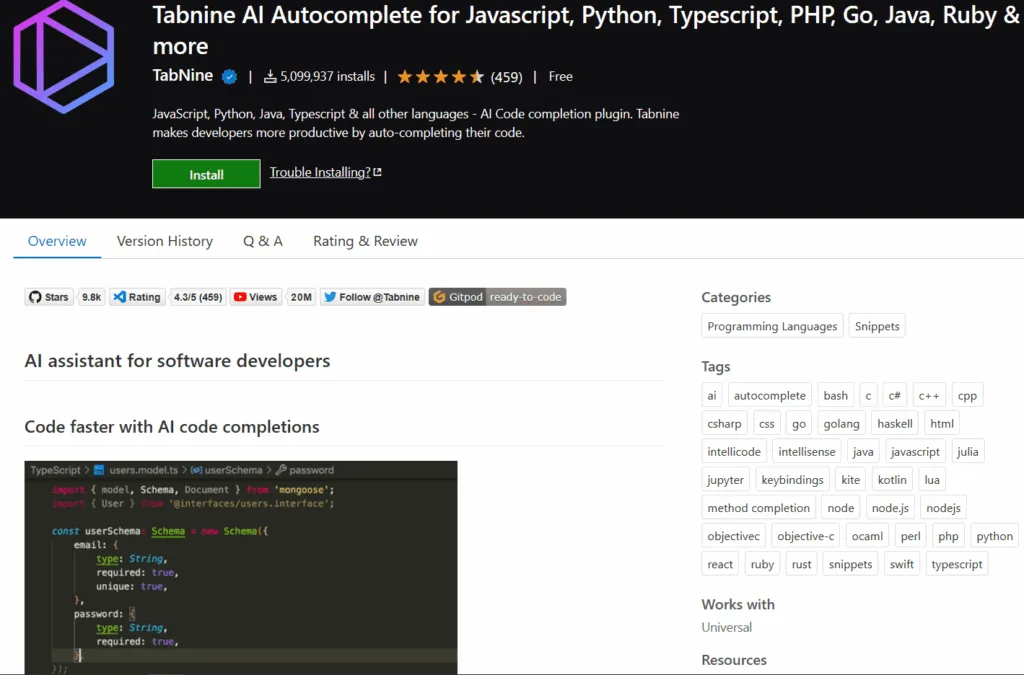Click the verified publisher badge next to TabNine
Screen dimensions: 1024x675
(x=229, y=77)
